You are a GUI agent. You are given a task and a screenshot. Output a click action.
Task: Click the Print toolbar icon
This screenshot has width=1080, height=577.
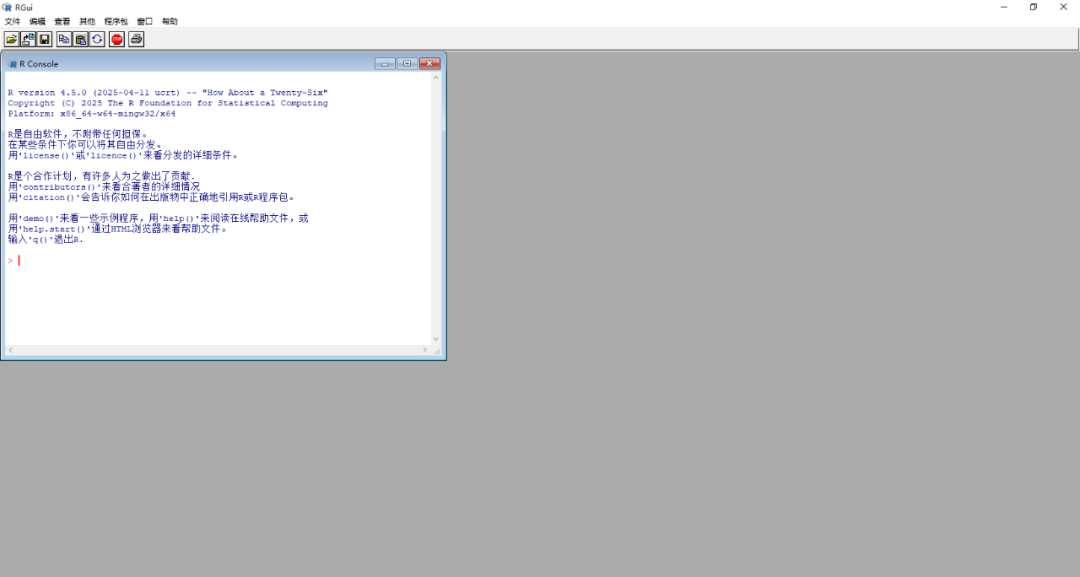[136, 39]
